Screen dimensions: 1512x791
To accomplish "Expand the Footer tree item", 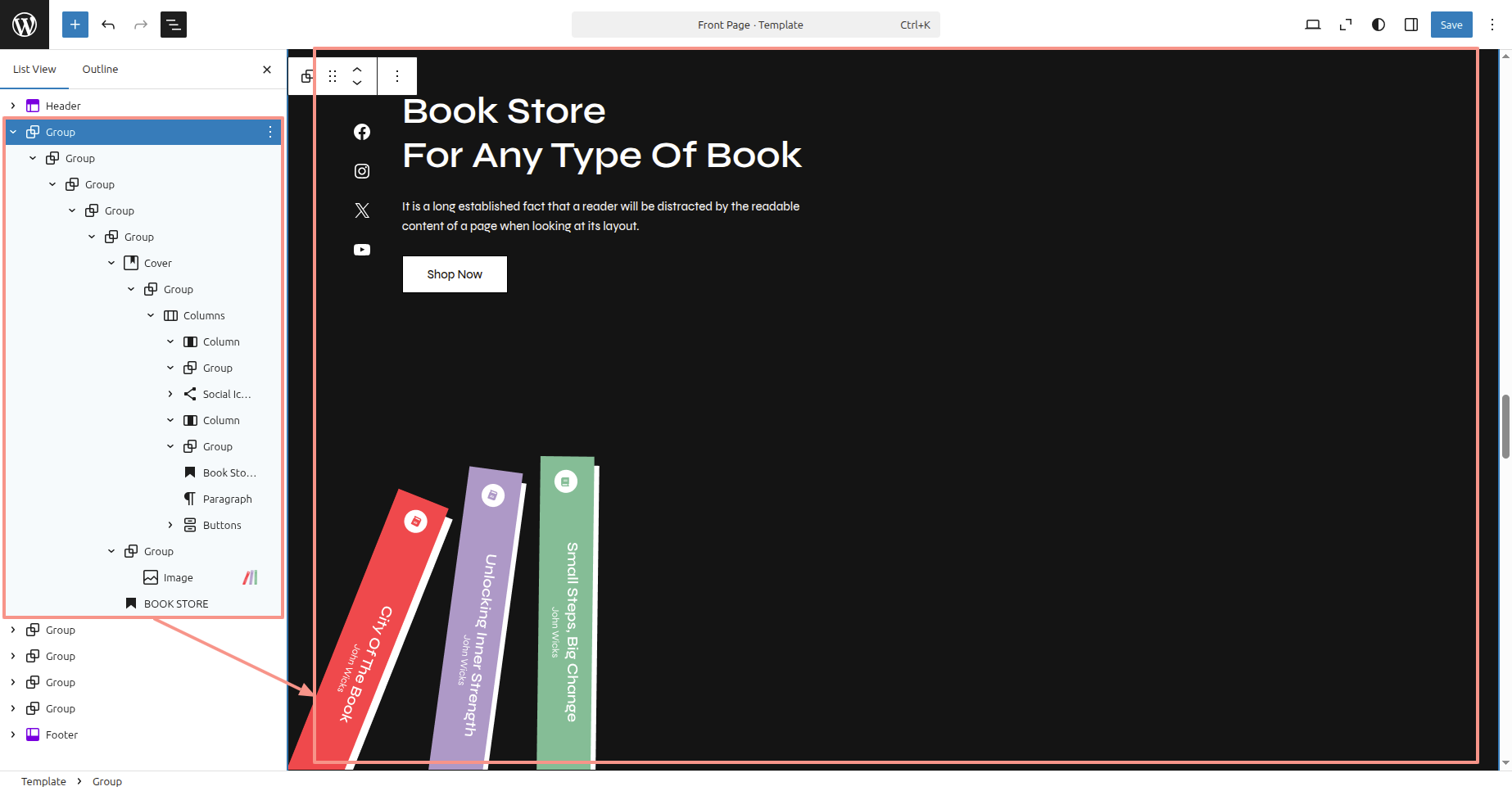I will 13,734.
